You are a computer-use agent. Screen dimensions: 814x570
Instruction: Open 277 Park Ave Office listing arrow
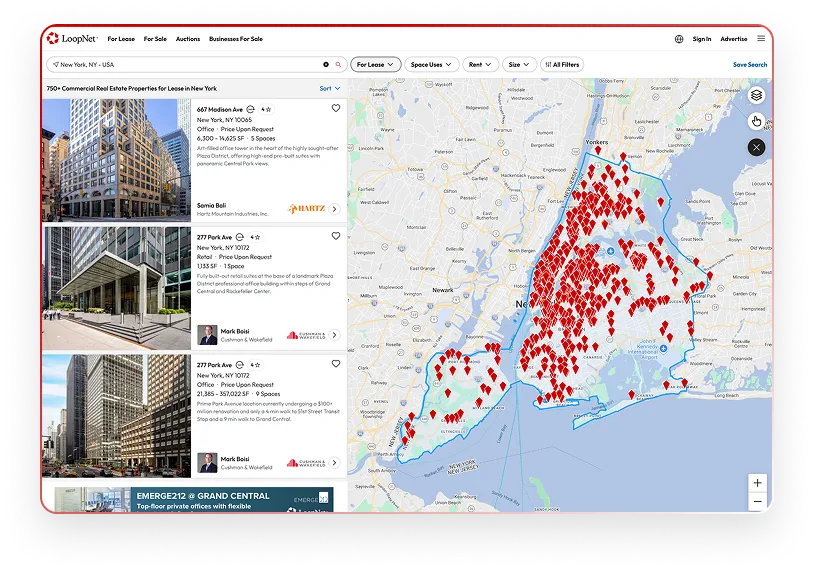335,462
